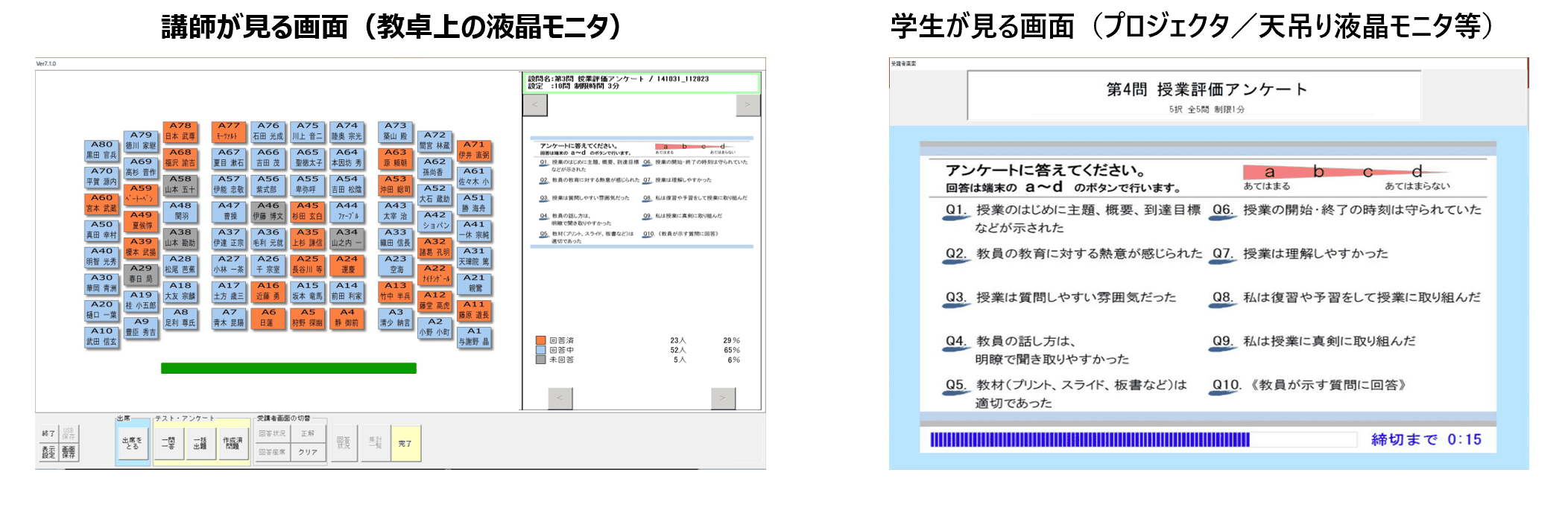Go to next page with top right arrow
The image size is (1568, 516).
coord(747,105)
